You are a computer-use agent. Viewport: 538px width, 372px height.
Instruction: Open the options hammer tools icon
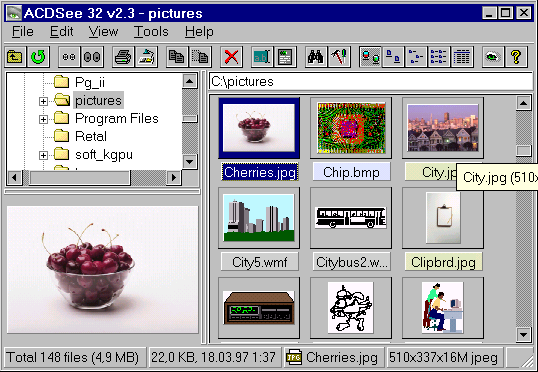click(x=339, y=57)
